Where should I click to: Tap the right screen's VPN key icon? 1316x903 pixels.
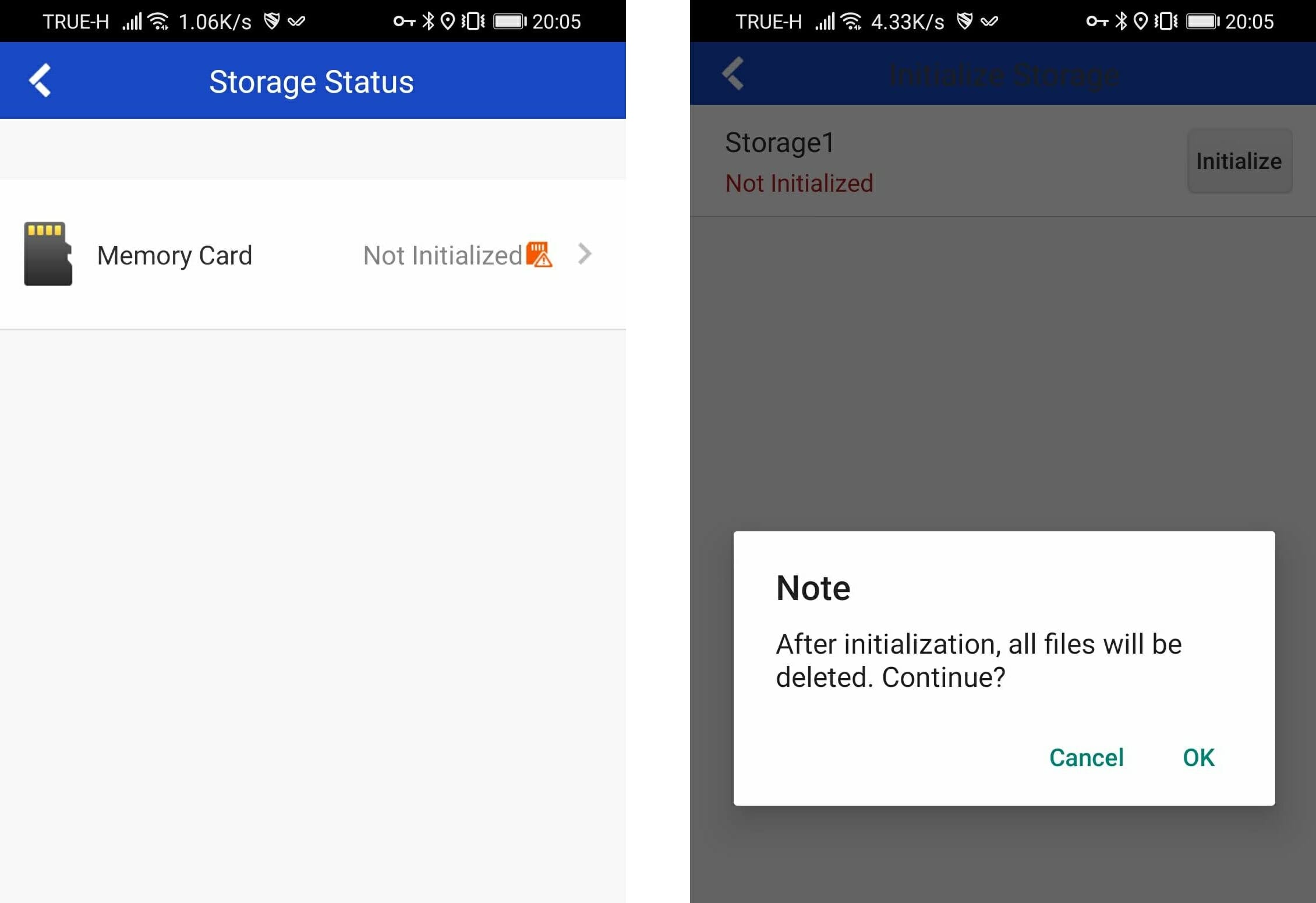pos(1097,22)
